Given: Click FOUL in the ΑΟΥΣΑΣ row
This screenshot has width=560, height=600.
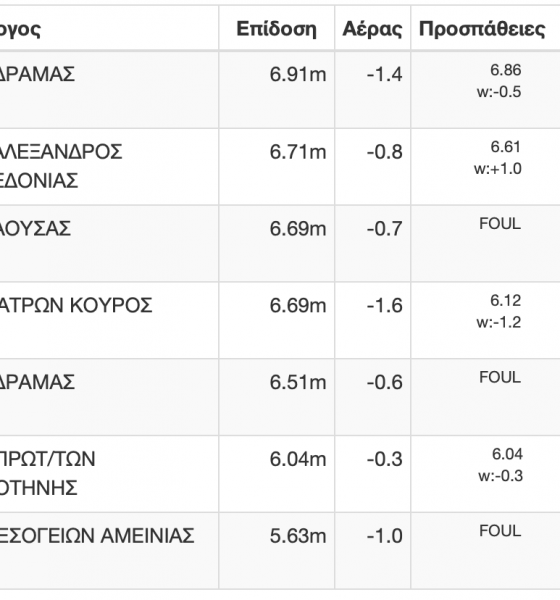Looking at the screenshot, I should tap(500, 224).
